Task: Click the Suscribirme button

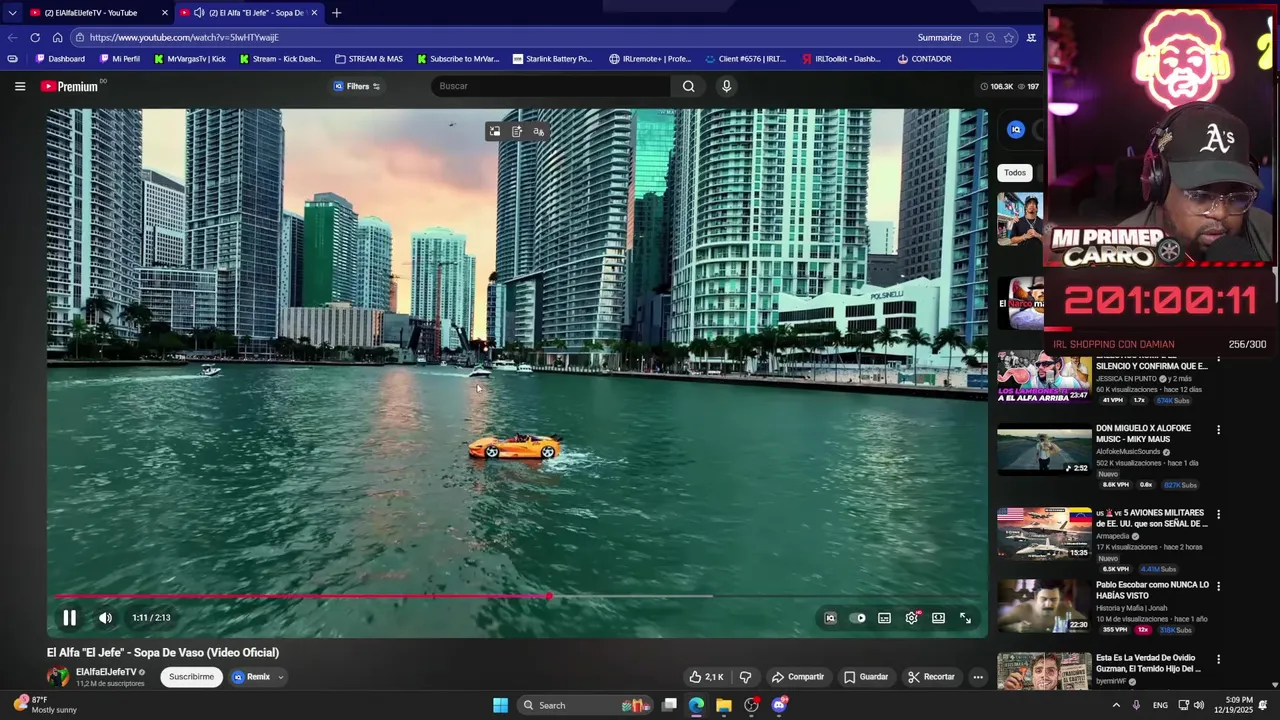Action: point(191,677)
